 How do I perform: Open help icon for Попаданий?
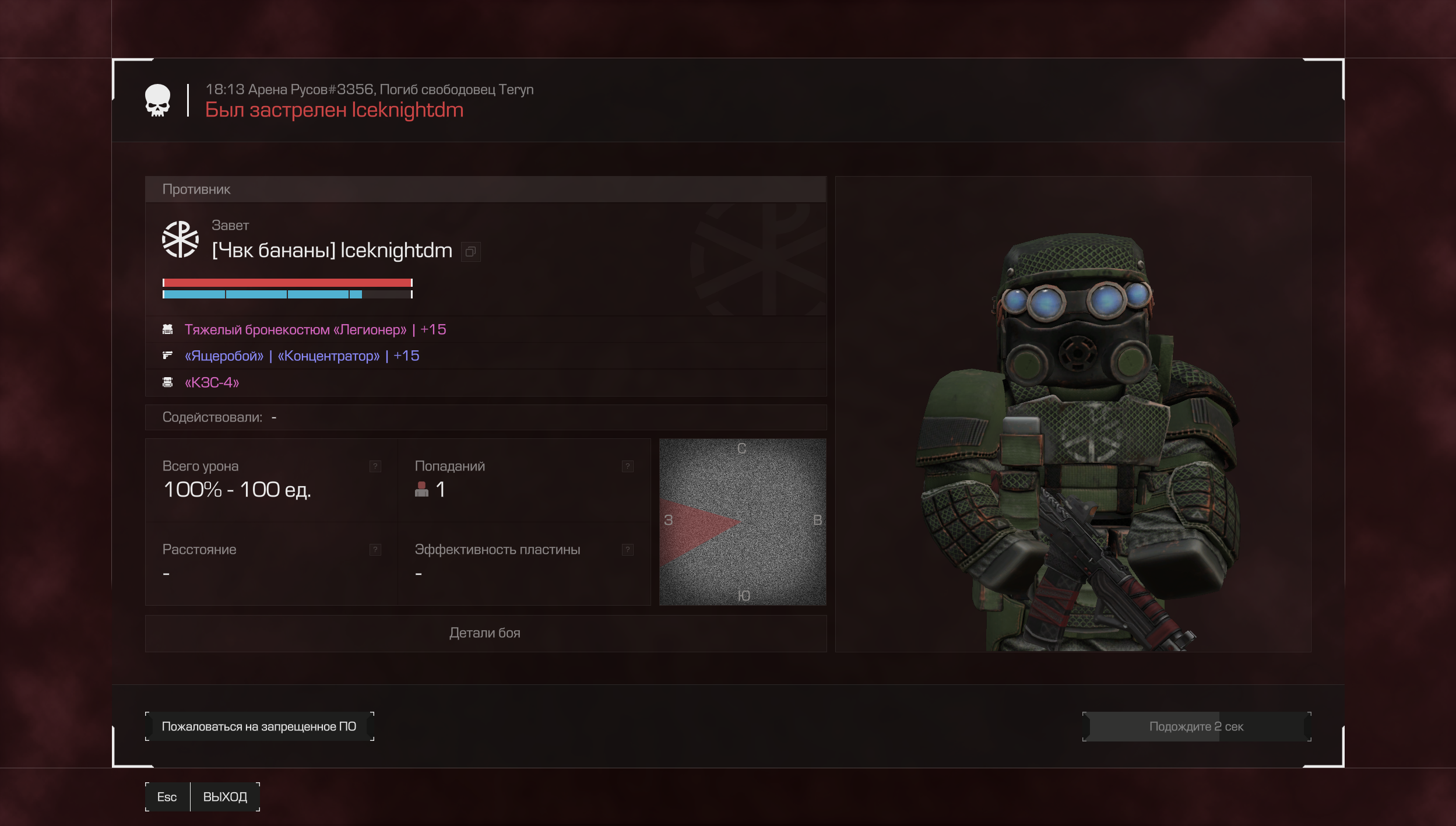point(628,466)
